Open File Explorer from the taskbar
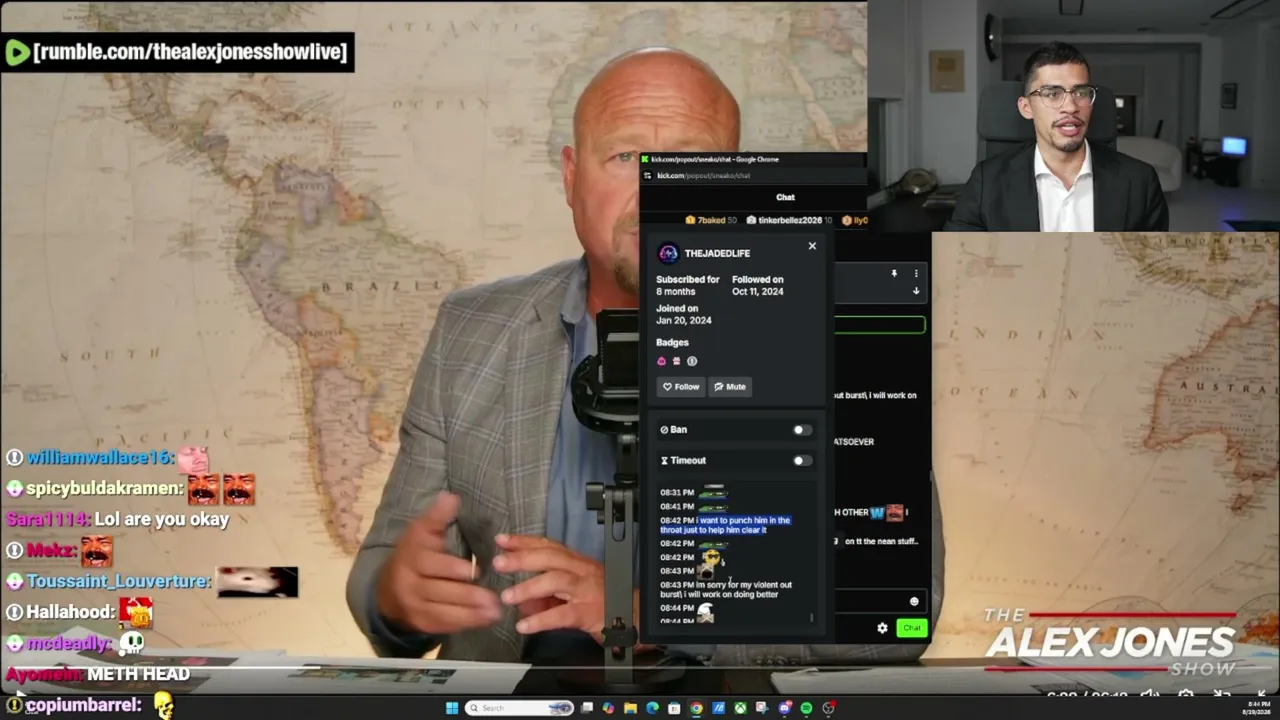Screen dimensions: 1280x720 pyautogui.click(x=630, y=708)
